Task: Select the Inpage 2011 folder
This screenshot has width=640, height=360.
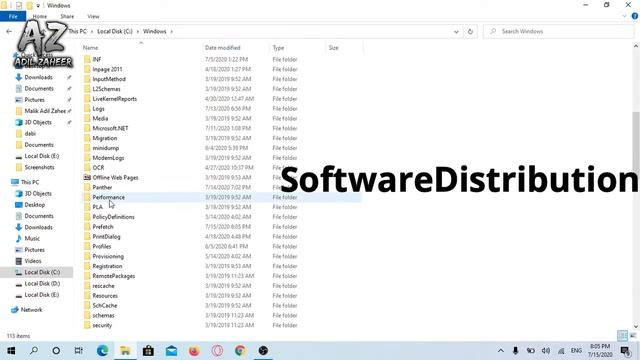Action: 107,69
